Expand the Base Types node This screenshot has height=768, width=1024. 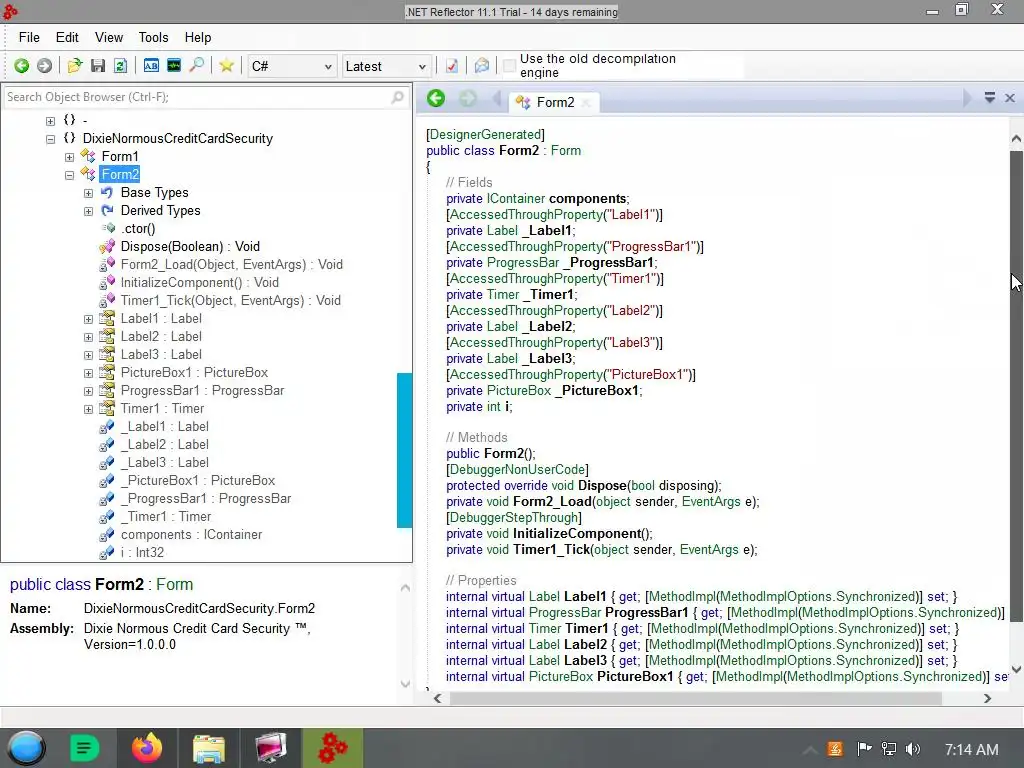[x=88, y=193]
